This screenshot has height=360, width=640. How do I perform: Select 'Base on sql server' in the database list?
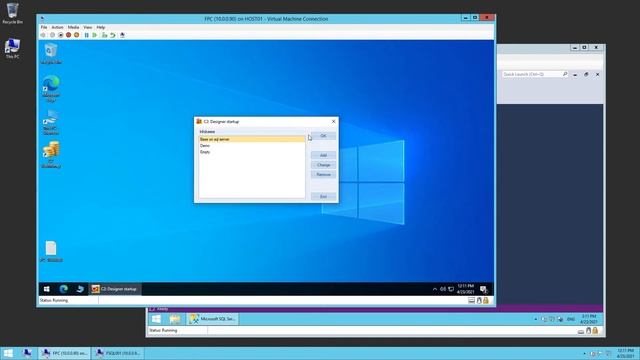click(x=252, y=139)
